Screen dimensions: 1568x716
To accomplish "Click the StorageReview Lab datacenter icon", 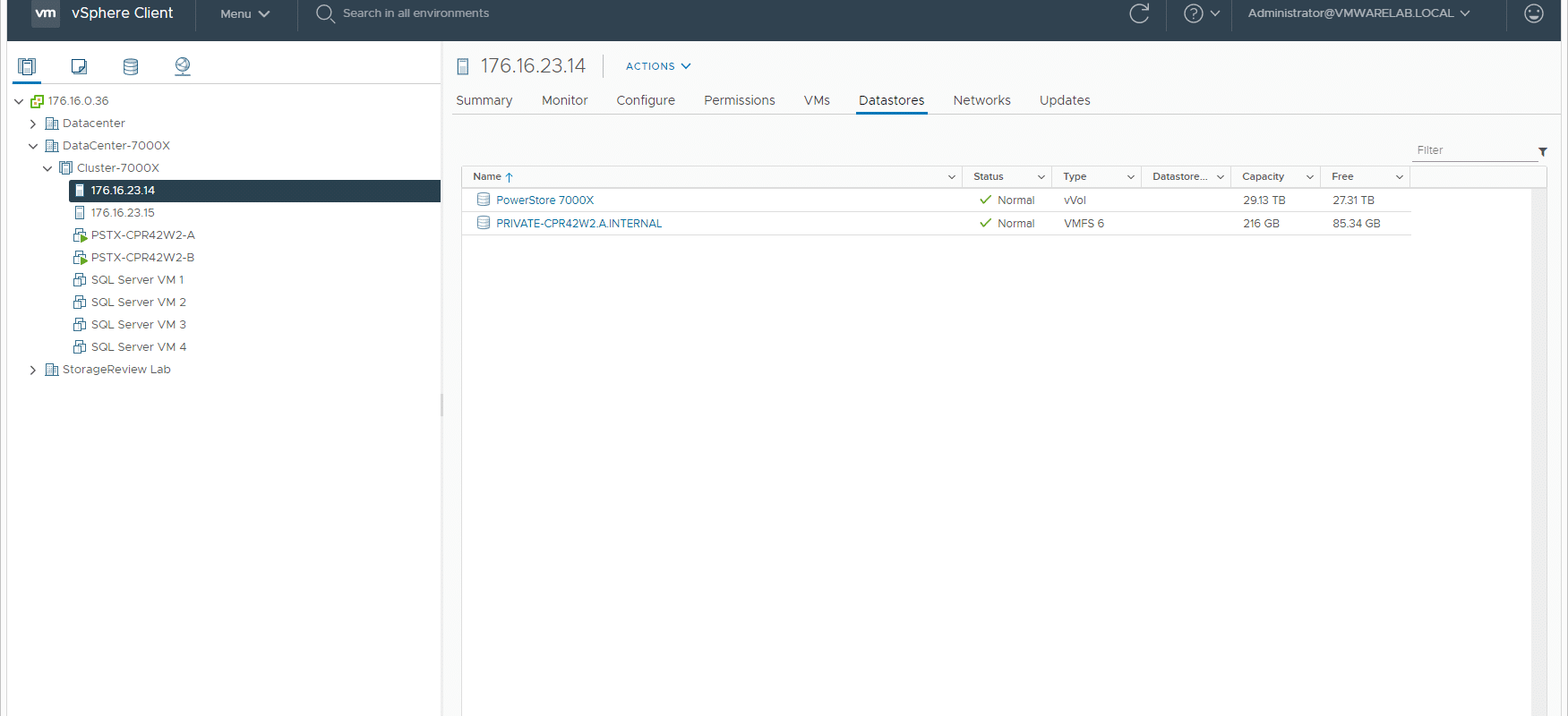I will pyautogui.click(x=52, y=370).
